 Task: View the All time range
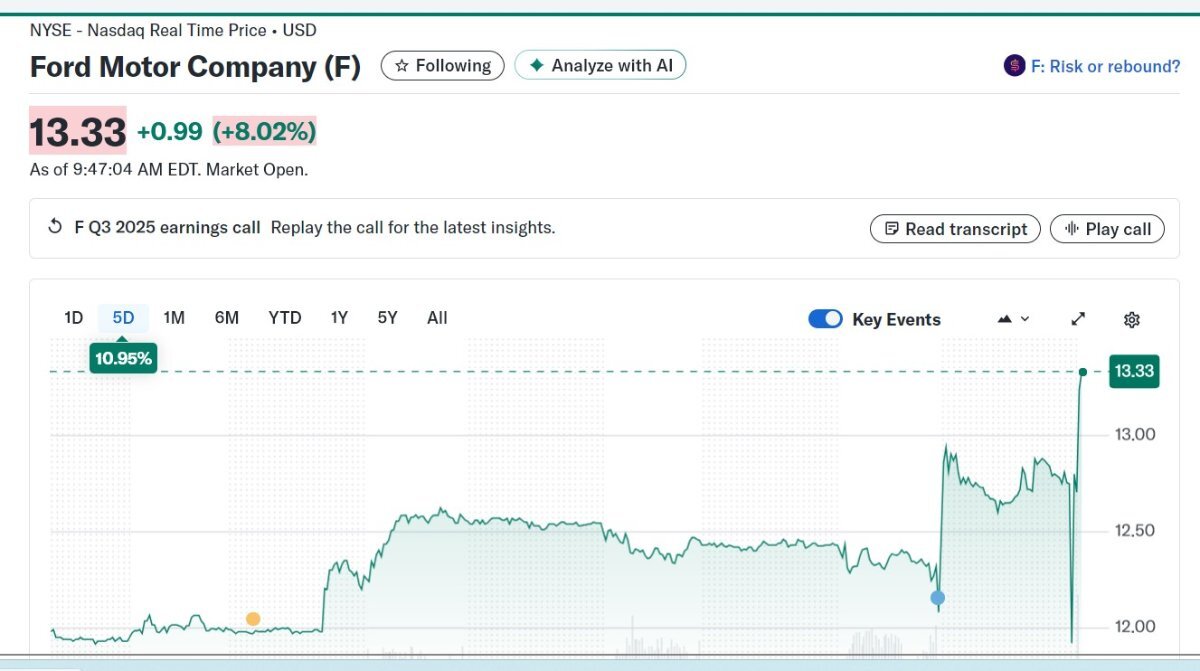pyautogui.click(x=437, y=318)
